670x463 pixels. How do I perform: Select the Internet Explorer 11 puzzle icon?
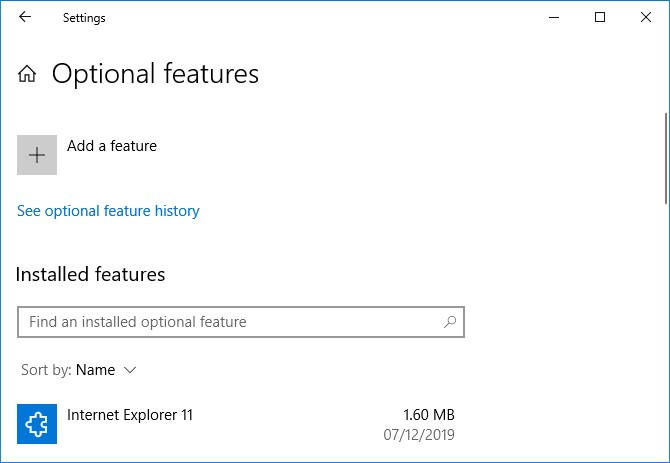click(x=37, y=424)
